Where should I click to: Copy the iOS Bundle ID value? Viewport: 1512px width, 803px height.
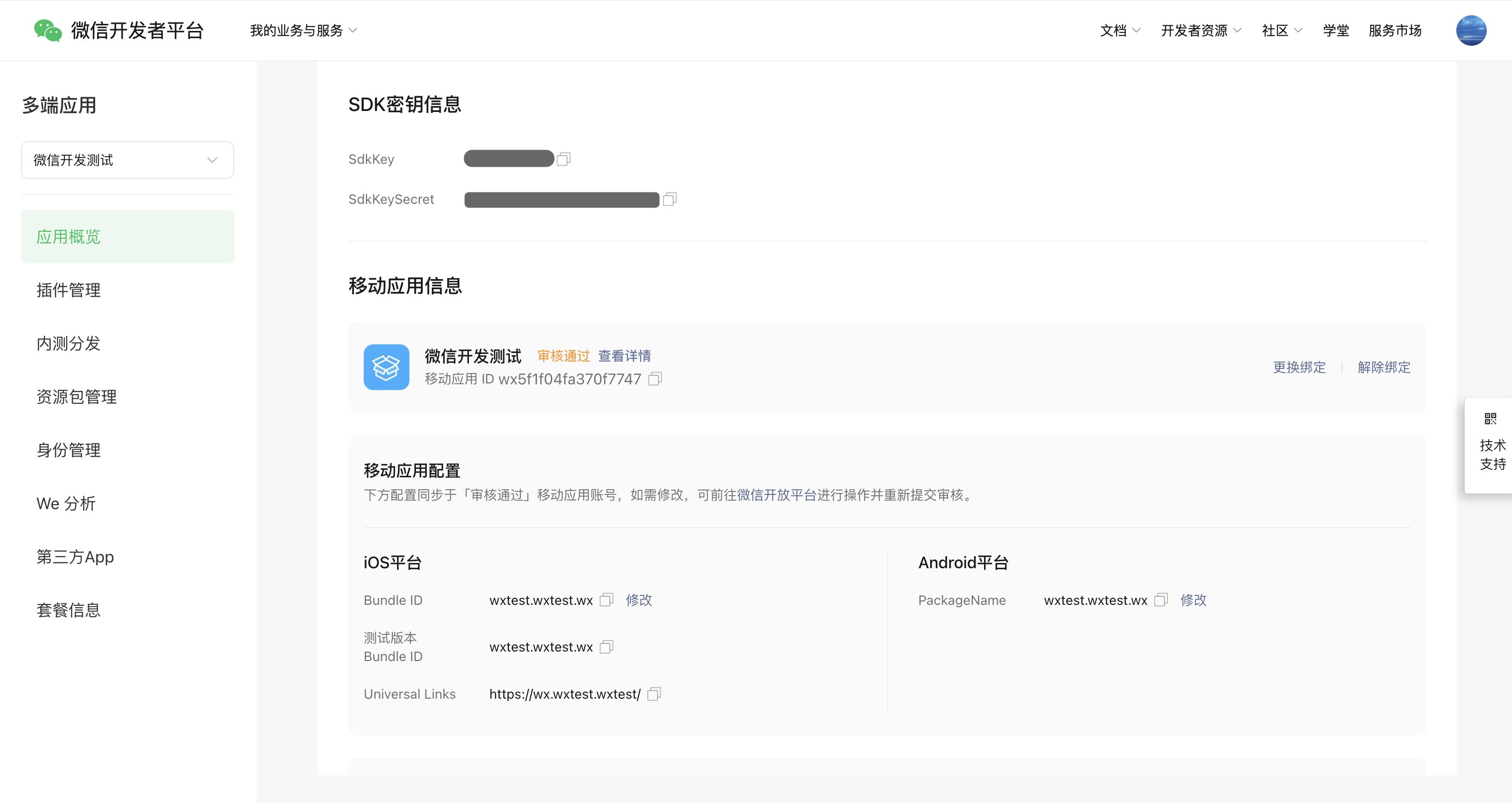[607, 600]
